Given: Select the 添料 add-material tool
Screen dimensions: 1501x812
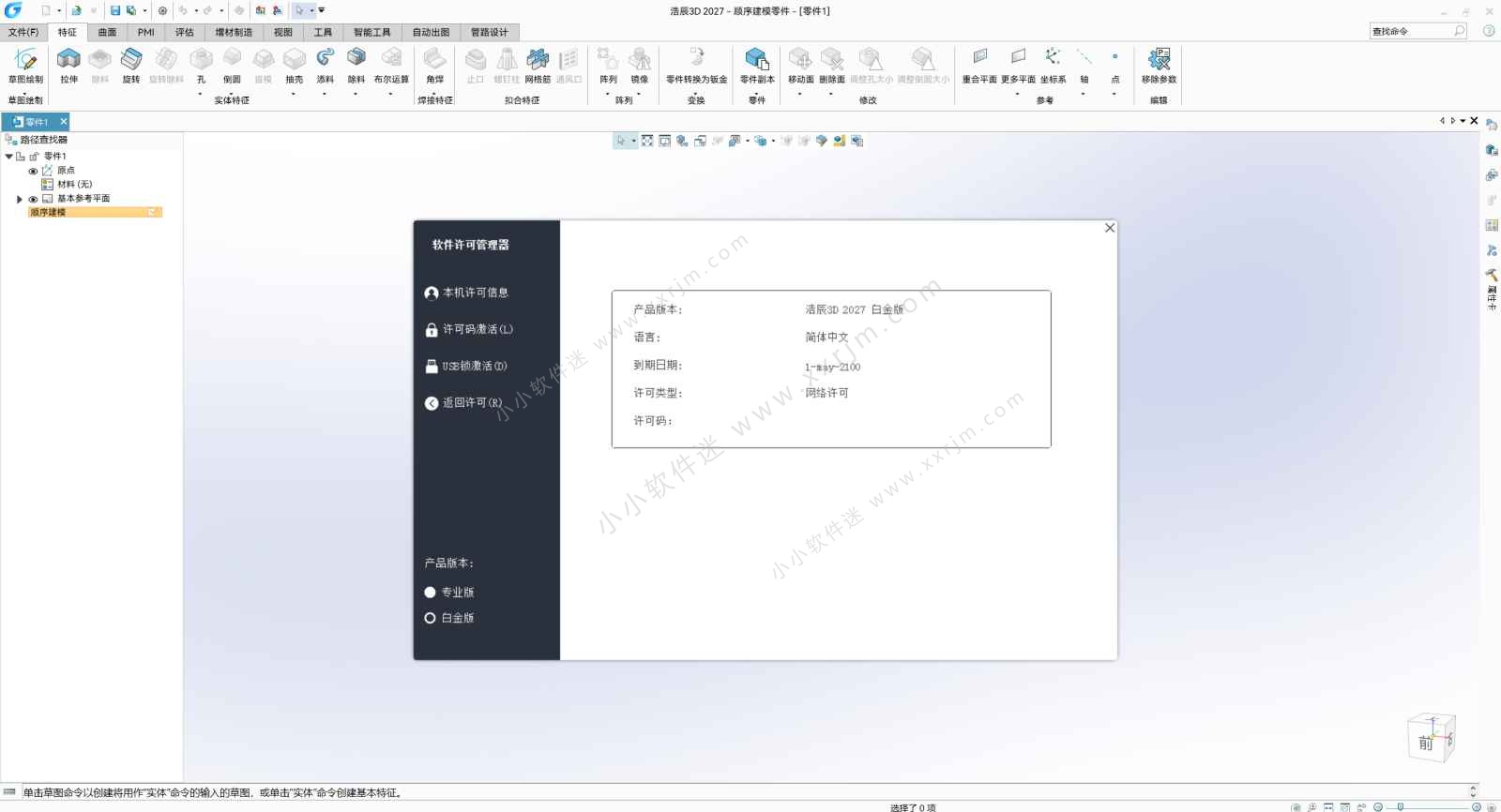Looking at the screenshot, I should click(x=326, y=65).
